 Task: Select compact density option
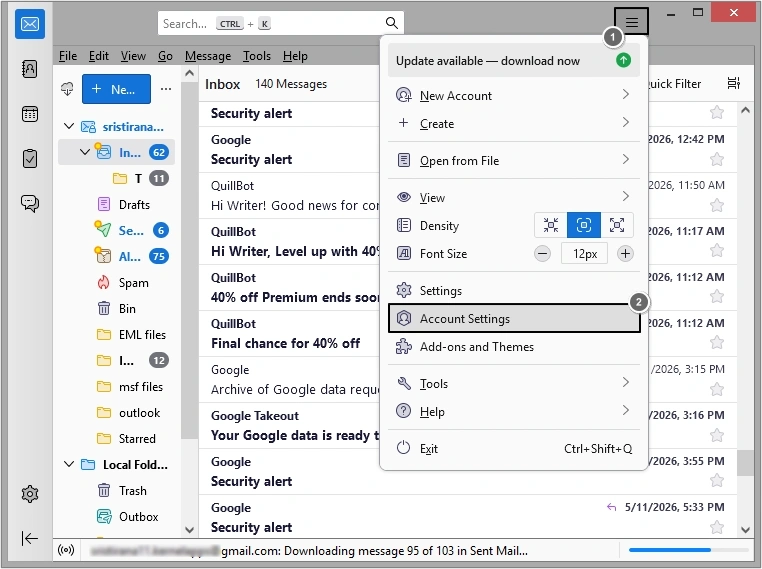[551, 225]
